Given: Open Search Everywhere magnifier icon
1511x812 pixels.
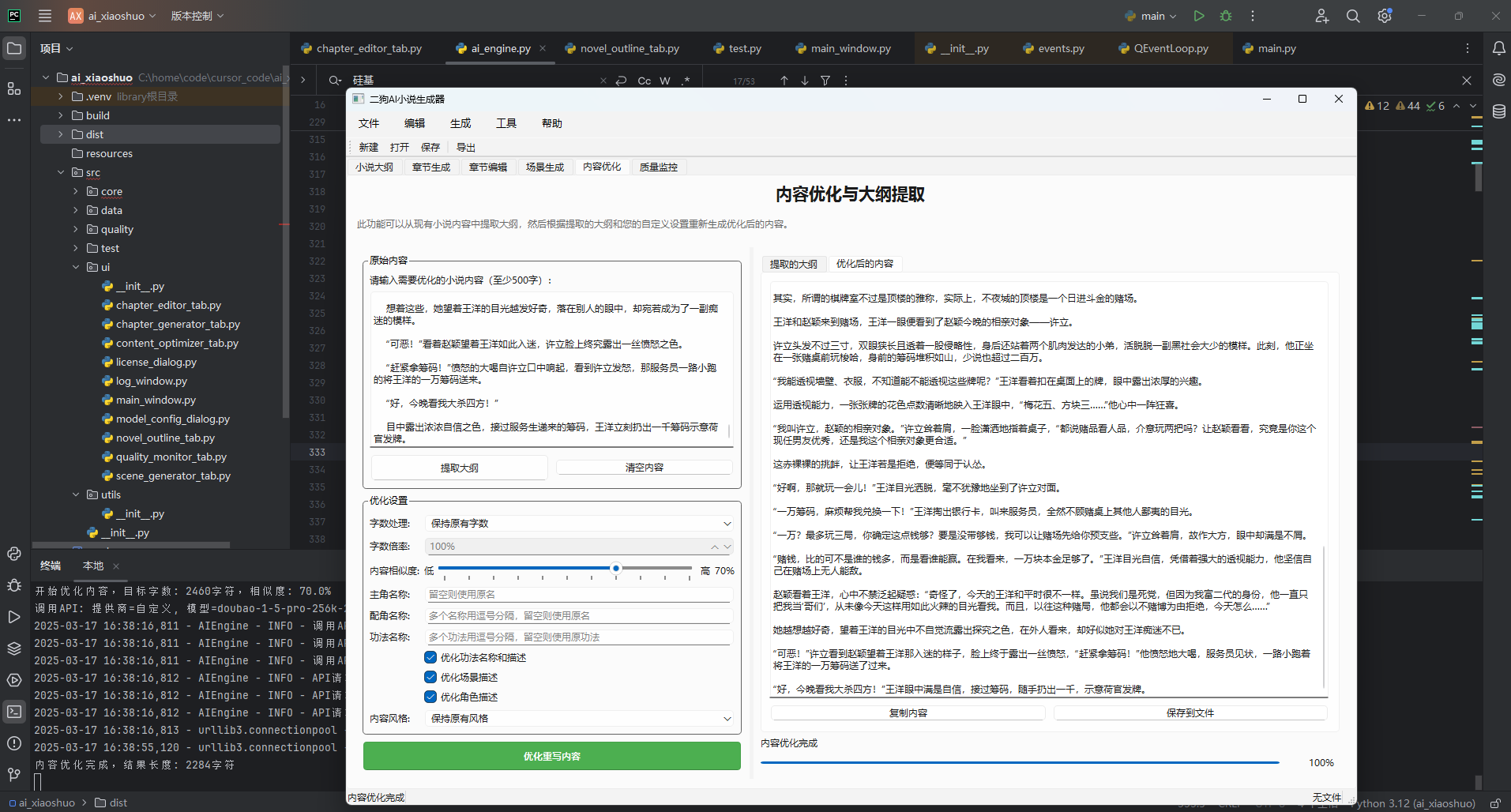Looking at the screenshot, I should [x=1353, y=16].
